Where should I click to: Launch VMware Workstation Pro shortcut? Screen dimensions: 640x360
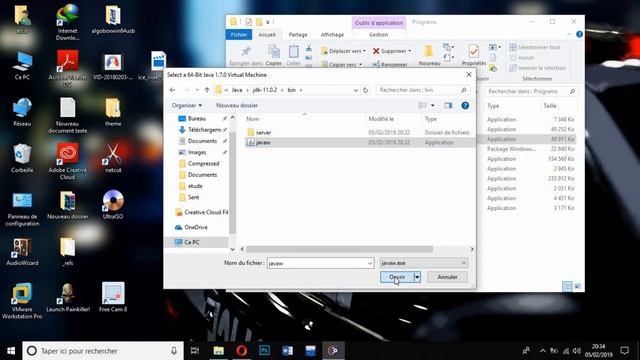22,301
